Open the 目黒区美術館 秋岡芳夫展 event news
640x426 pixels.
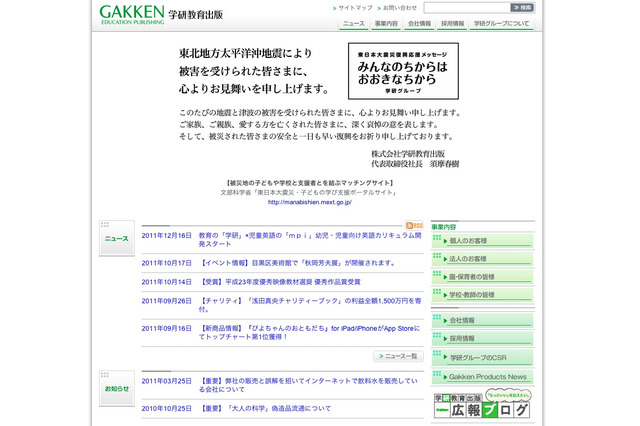(x=298, y=263)
